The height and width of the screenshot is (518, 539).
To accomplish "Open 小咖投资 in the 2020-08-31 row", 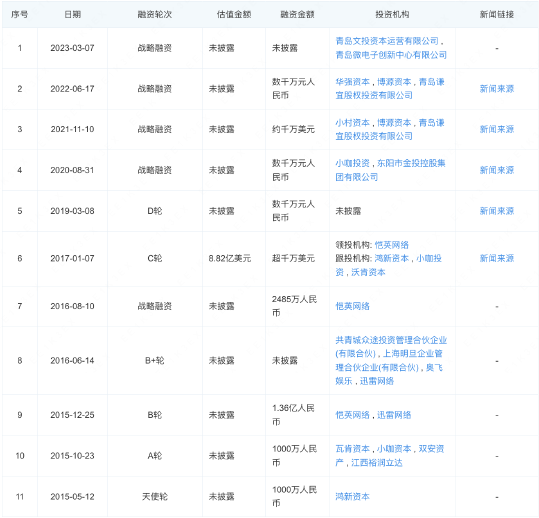I will click(352, 163).
